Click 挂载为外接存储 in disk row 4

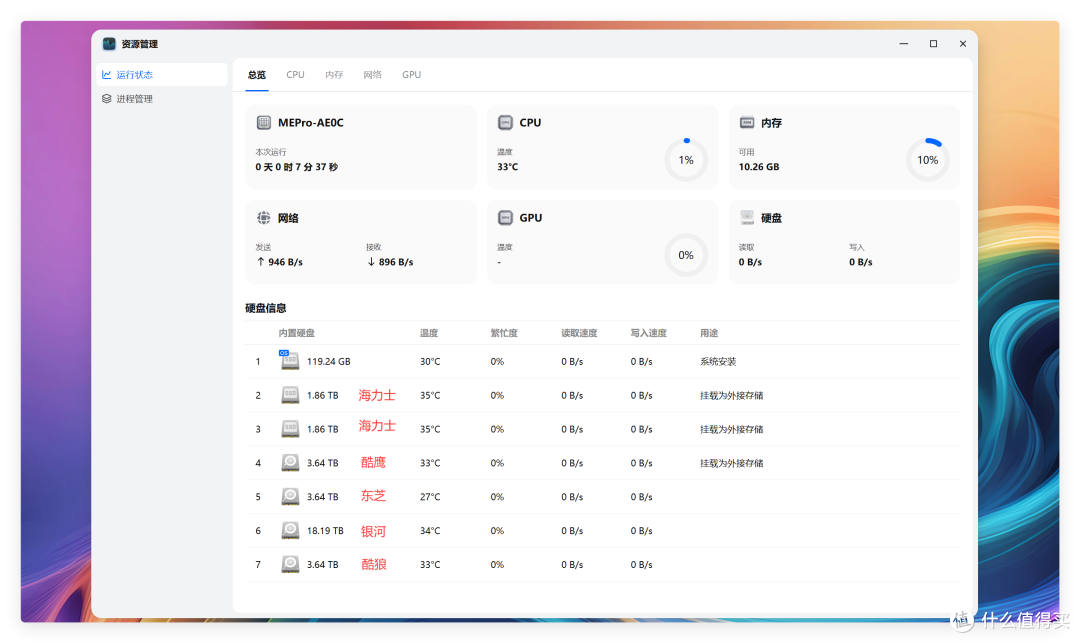point(731,463)
